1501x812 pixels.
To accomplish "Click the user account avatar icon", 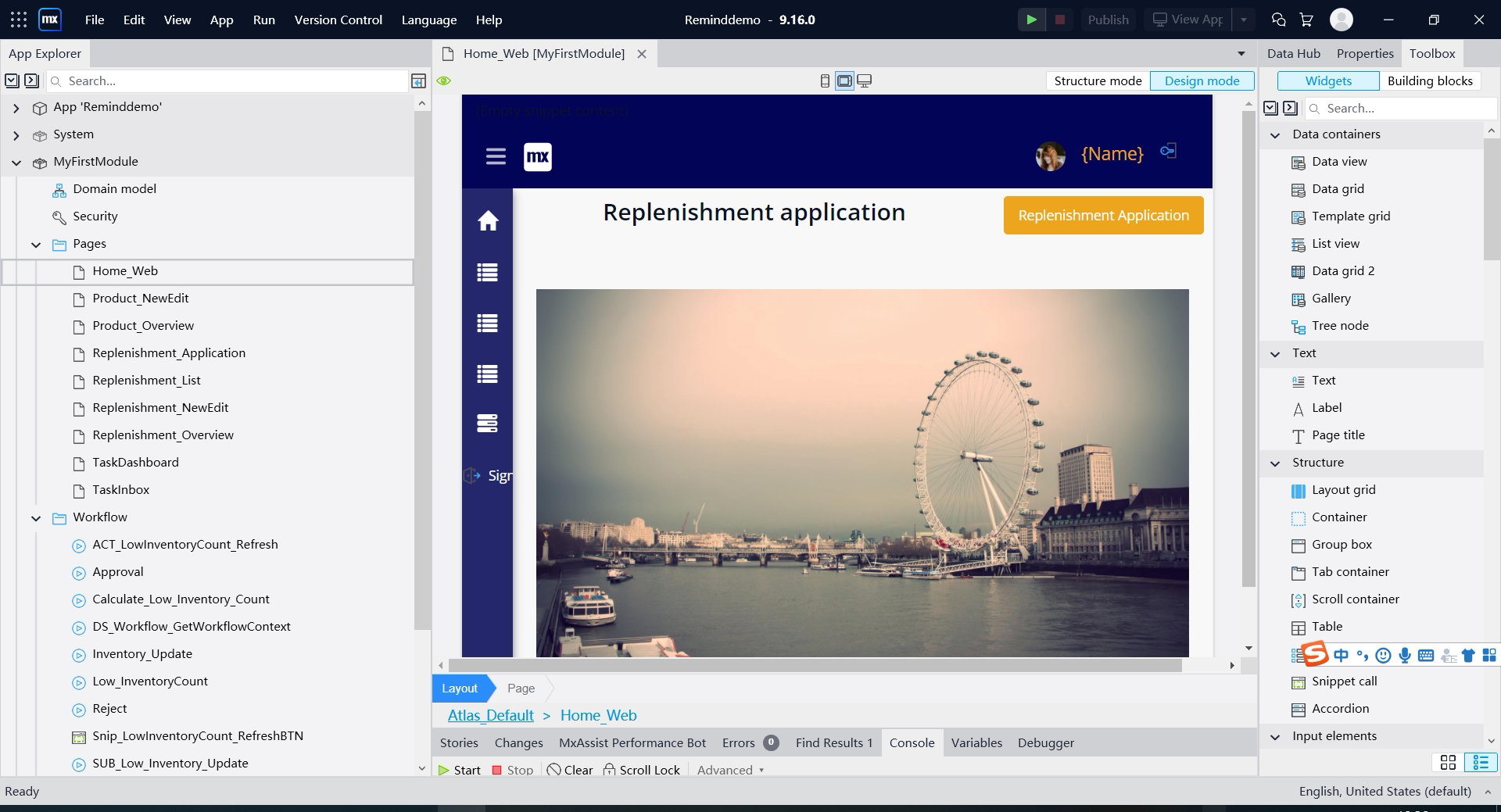I will point(1342,20).
